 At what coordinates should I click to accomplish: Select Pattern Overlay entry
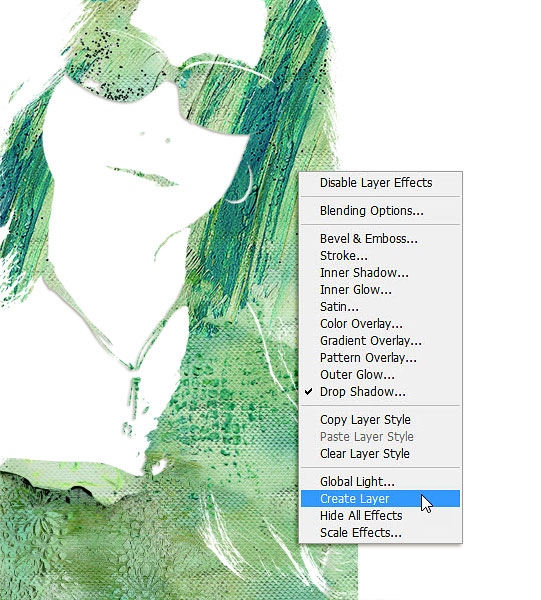click(x=380, y=358)
